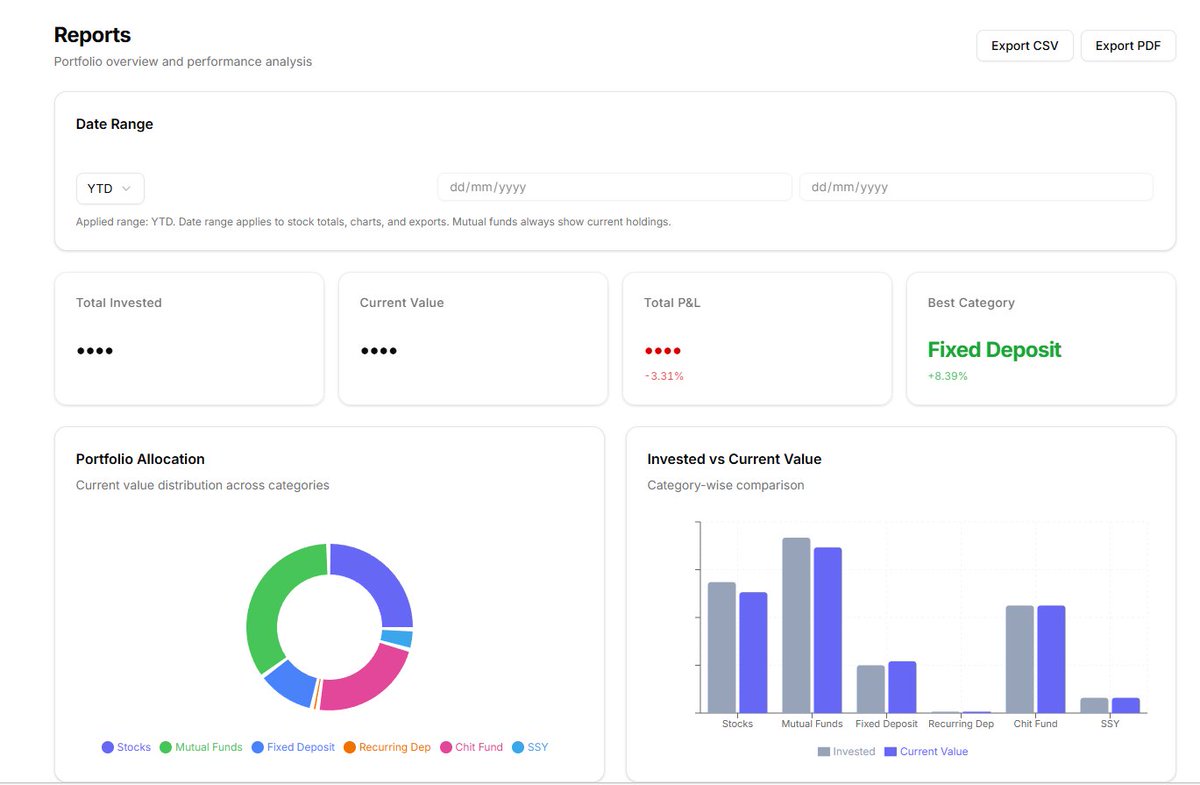
Task: Click the Invested vs Current Value title
Action: coord(734,459)
